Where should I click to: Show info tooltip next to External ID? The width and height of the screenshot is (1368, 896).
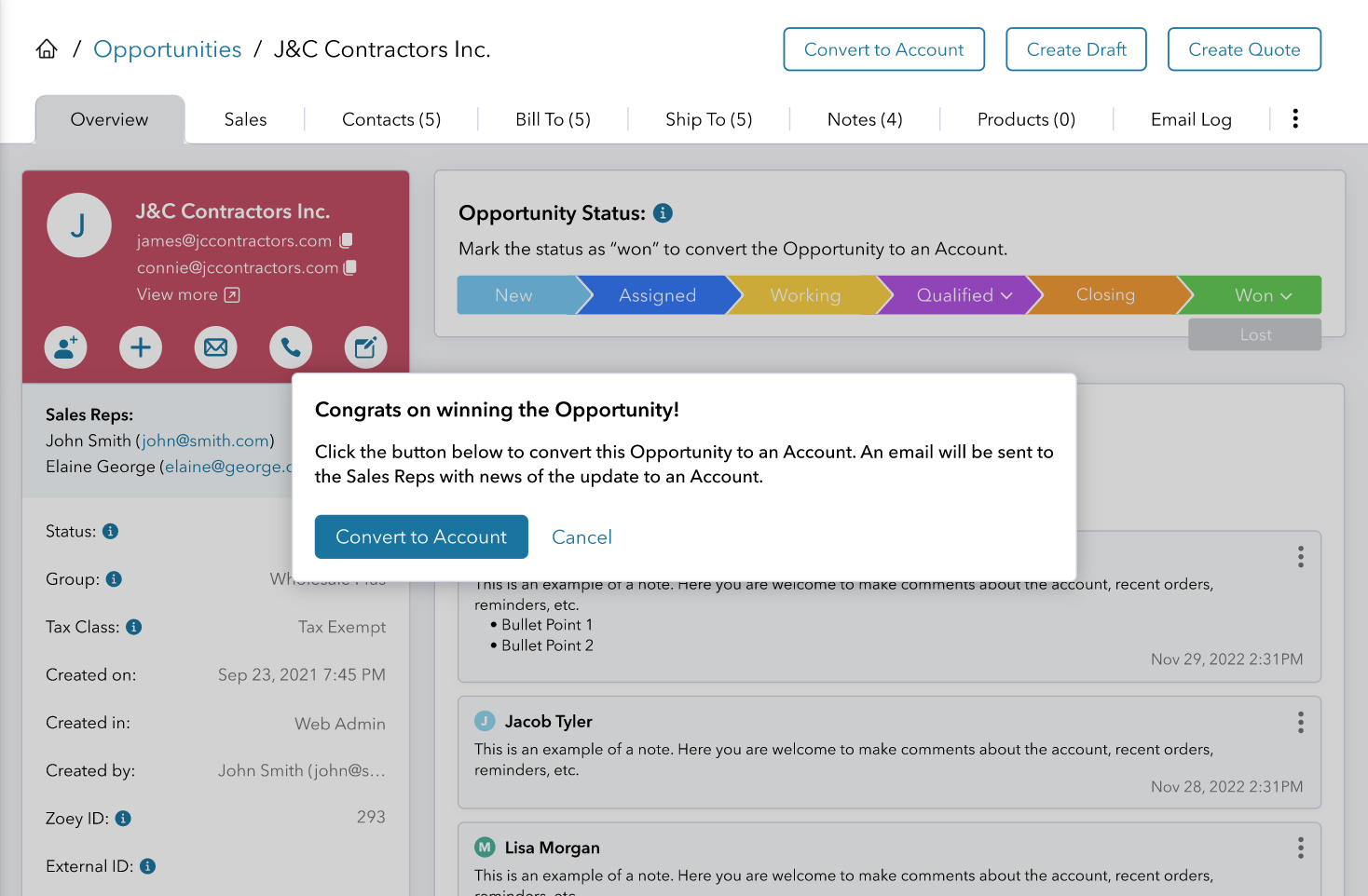click(x=147, y=866)
